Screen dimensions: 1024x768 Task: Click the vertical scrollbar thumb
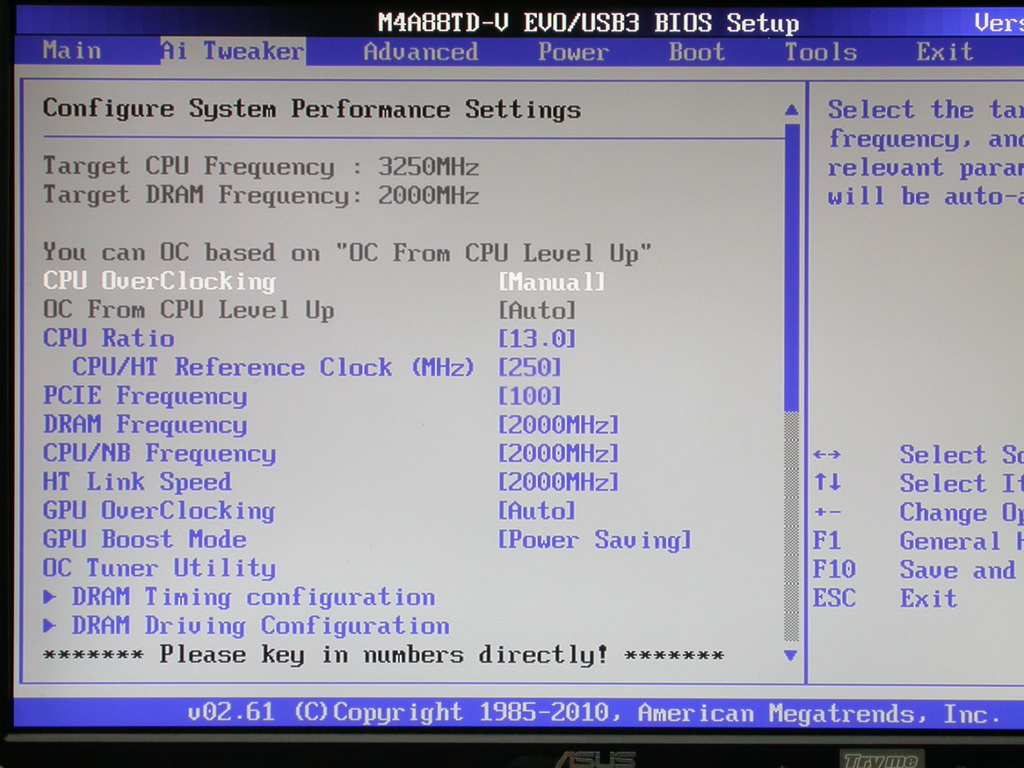coord(792,268)
